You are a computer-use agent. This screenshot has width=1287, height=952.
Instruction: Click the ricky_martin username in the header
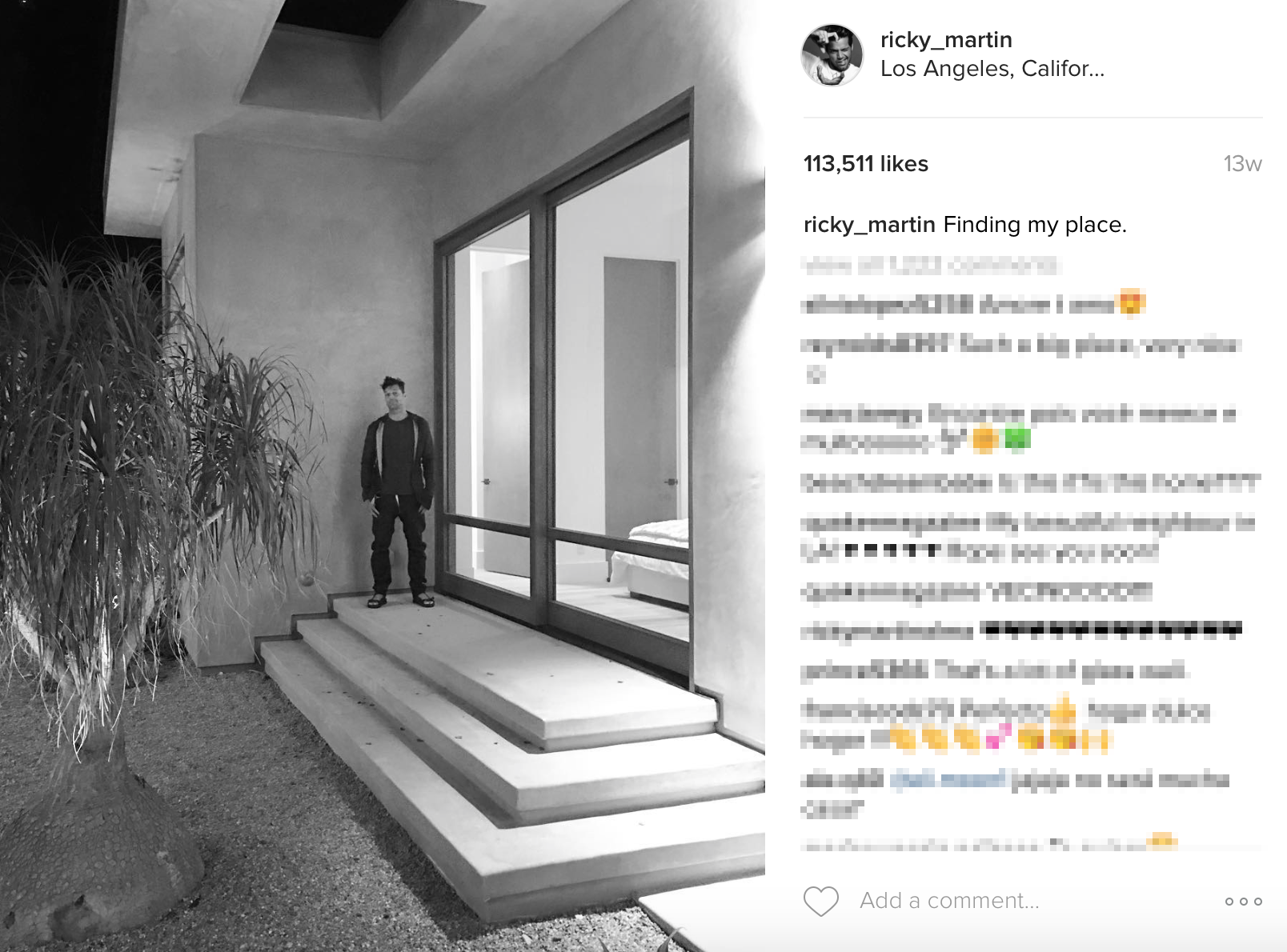tap(946, 39)
